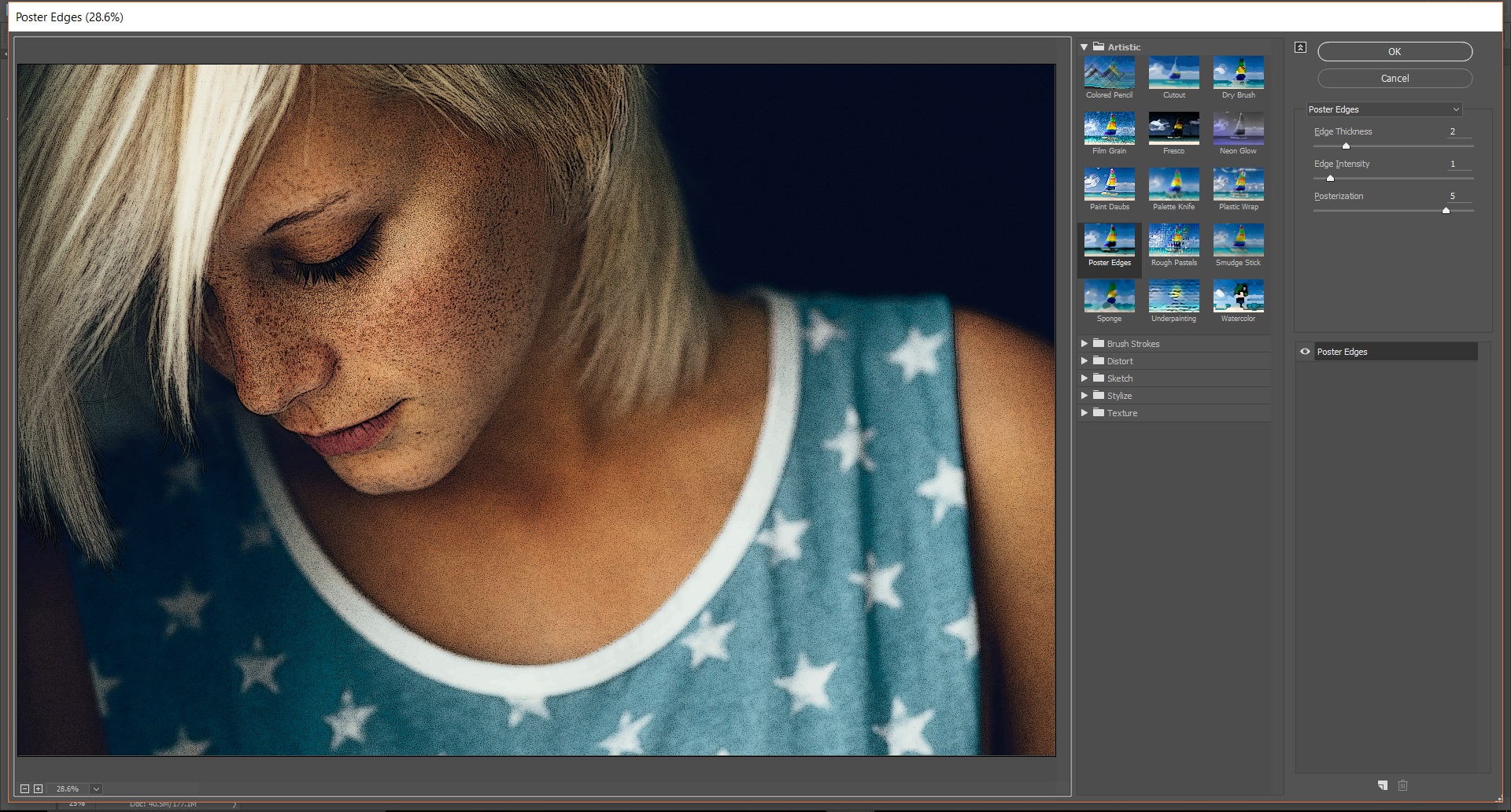This screenshot has height=812, width=1511.
Task: Select the Poster Edges entry in effects list
Action: pos(1369,352)
